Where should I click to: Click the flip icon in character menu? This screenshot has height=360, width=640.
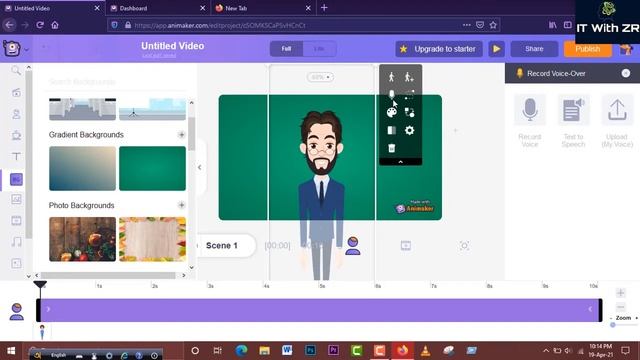[391, 130]
